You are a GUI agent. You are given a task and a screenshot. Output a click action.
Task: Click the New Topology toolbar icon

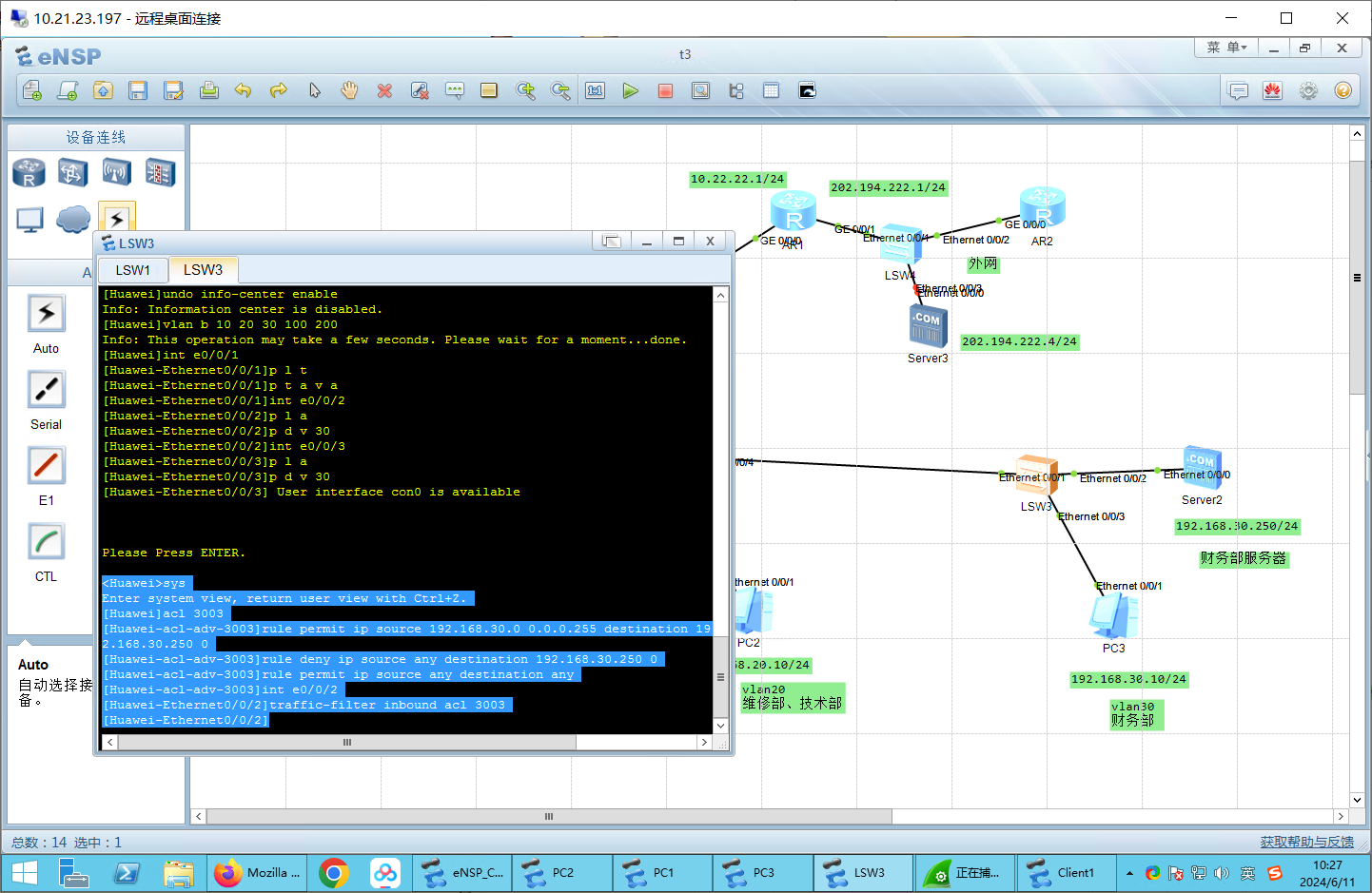[x=31, y=90]
